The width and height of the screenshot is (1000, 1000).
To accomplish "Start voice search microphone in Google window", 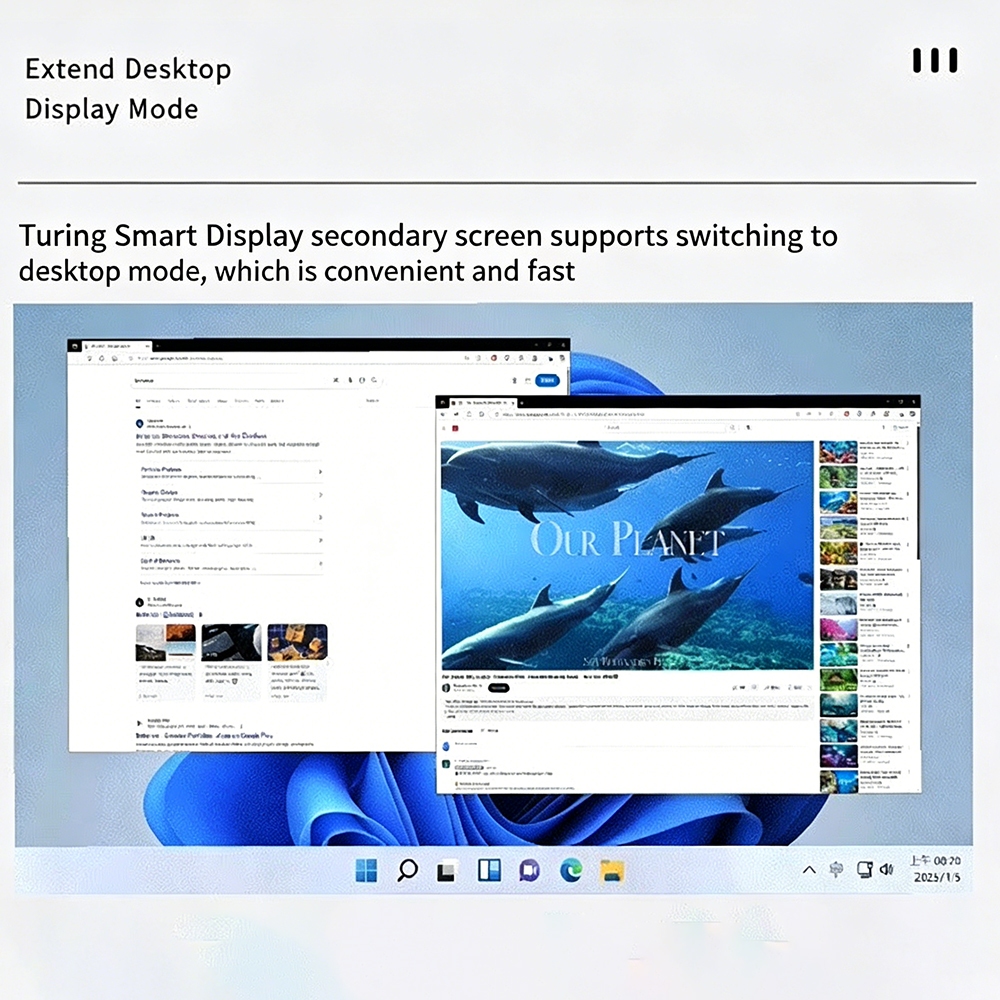I will (x=350, y=380).
